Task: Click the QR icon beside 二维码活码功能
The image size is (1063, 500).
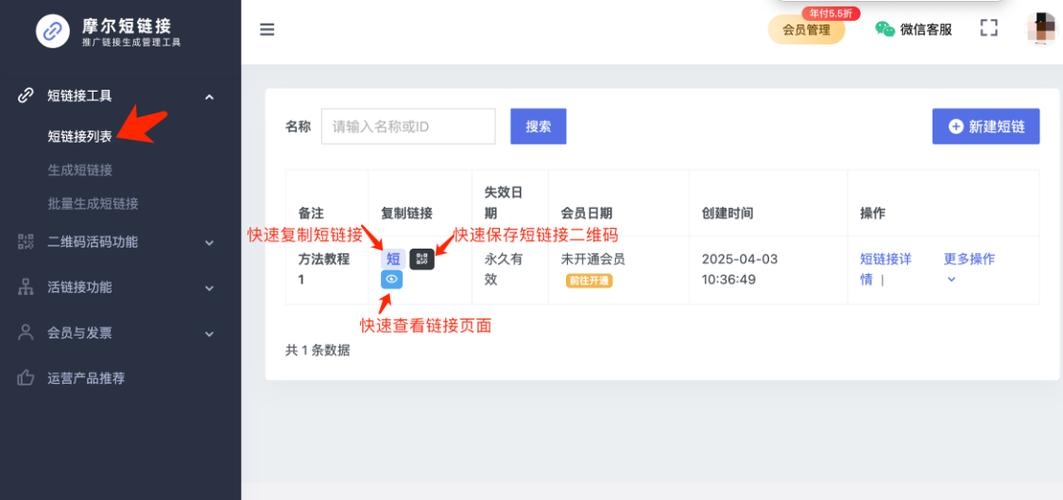Action: (x=25, y=242)
